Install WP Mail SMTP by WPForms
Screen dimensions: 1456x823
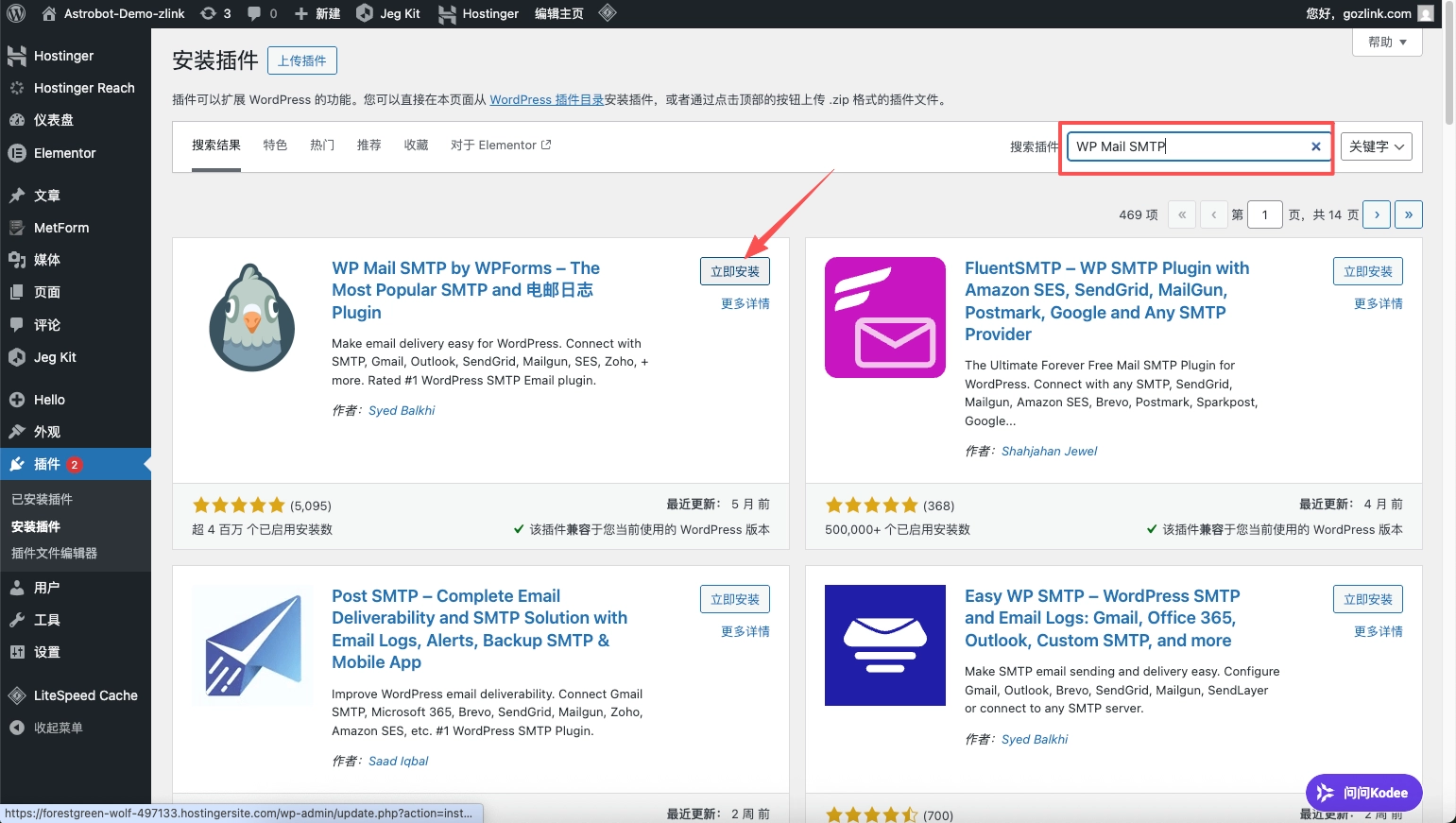(x=735, y=271)
